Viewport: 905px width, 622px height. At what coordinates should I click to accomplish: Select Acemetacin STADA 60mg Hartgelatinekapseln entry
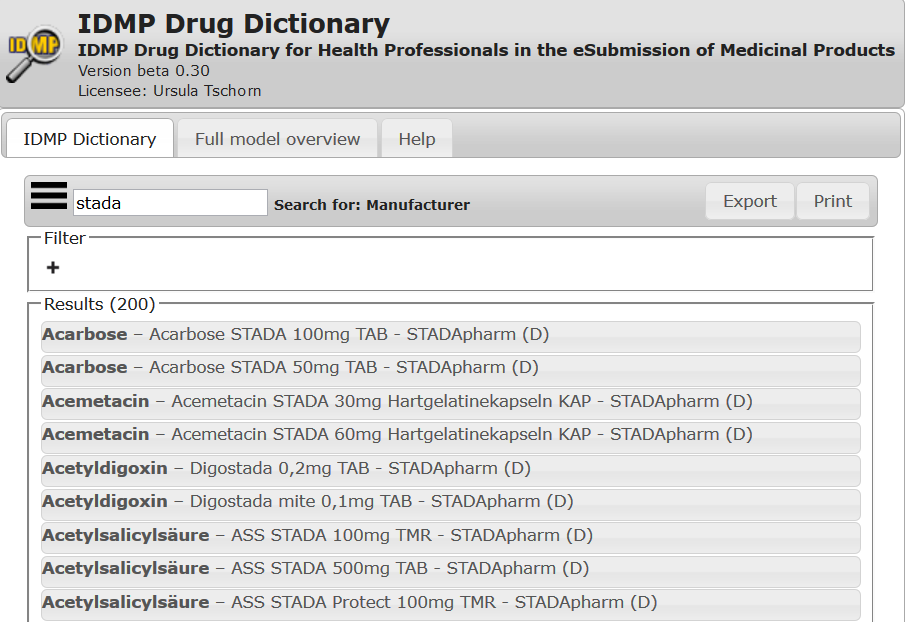click(451, 437)
